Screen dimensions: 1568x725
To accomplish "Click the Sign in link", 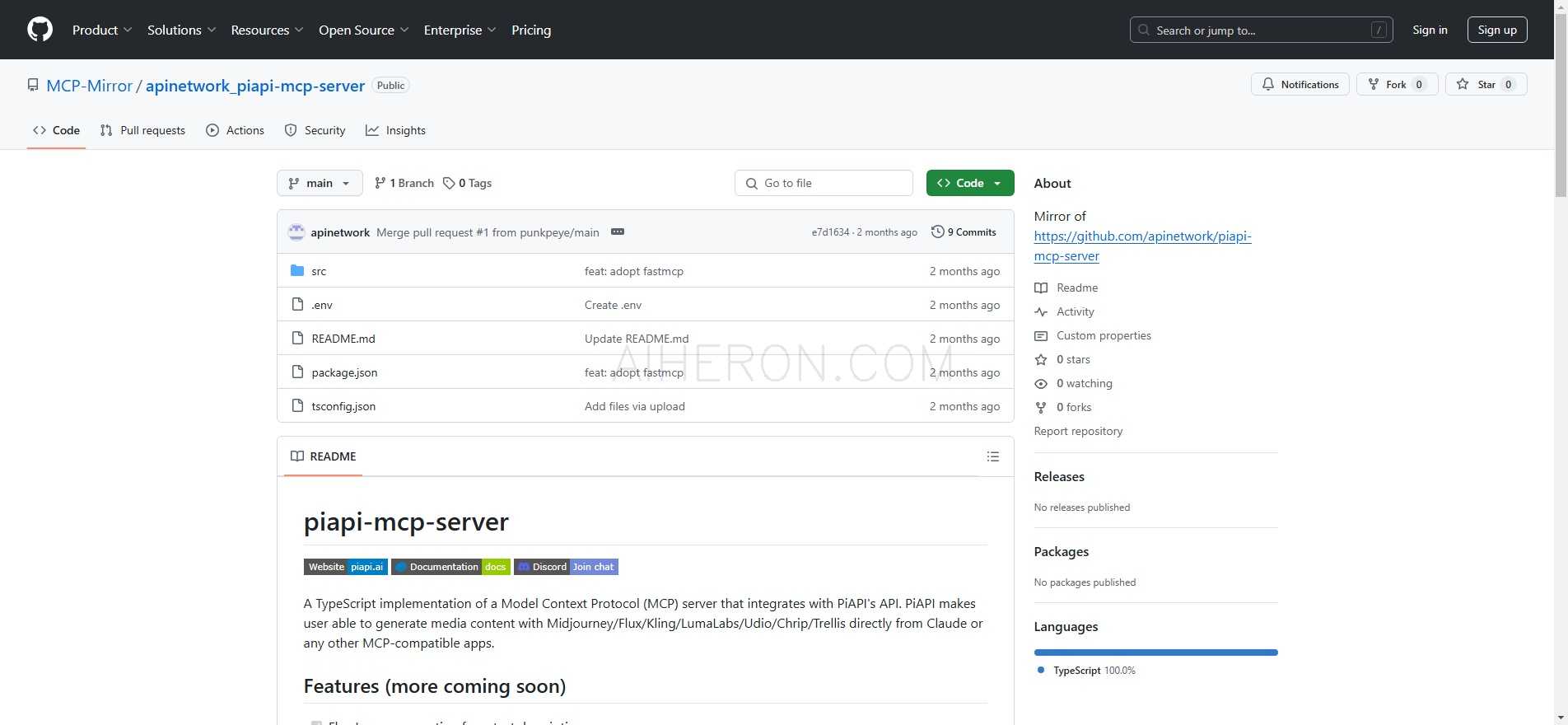I will tap(1430, 30).
